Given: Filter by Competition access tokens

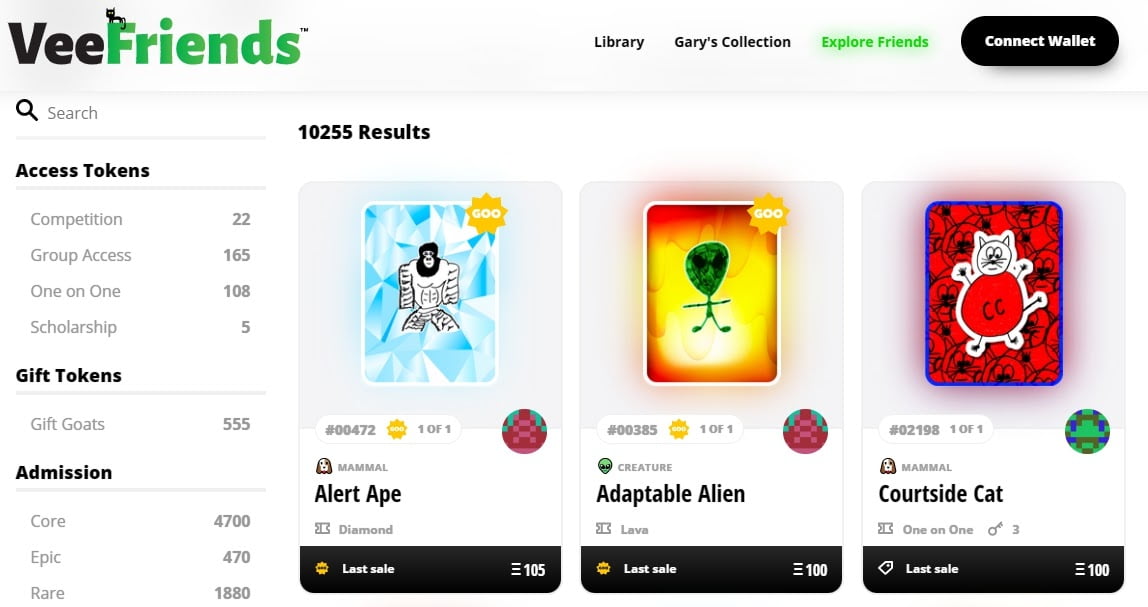Looking at the screenshot, I should pos(141,219).
